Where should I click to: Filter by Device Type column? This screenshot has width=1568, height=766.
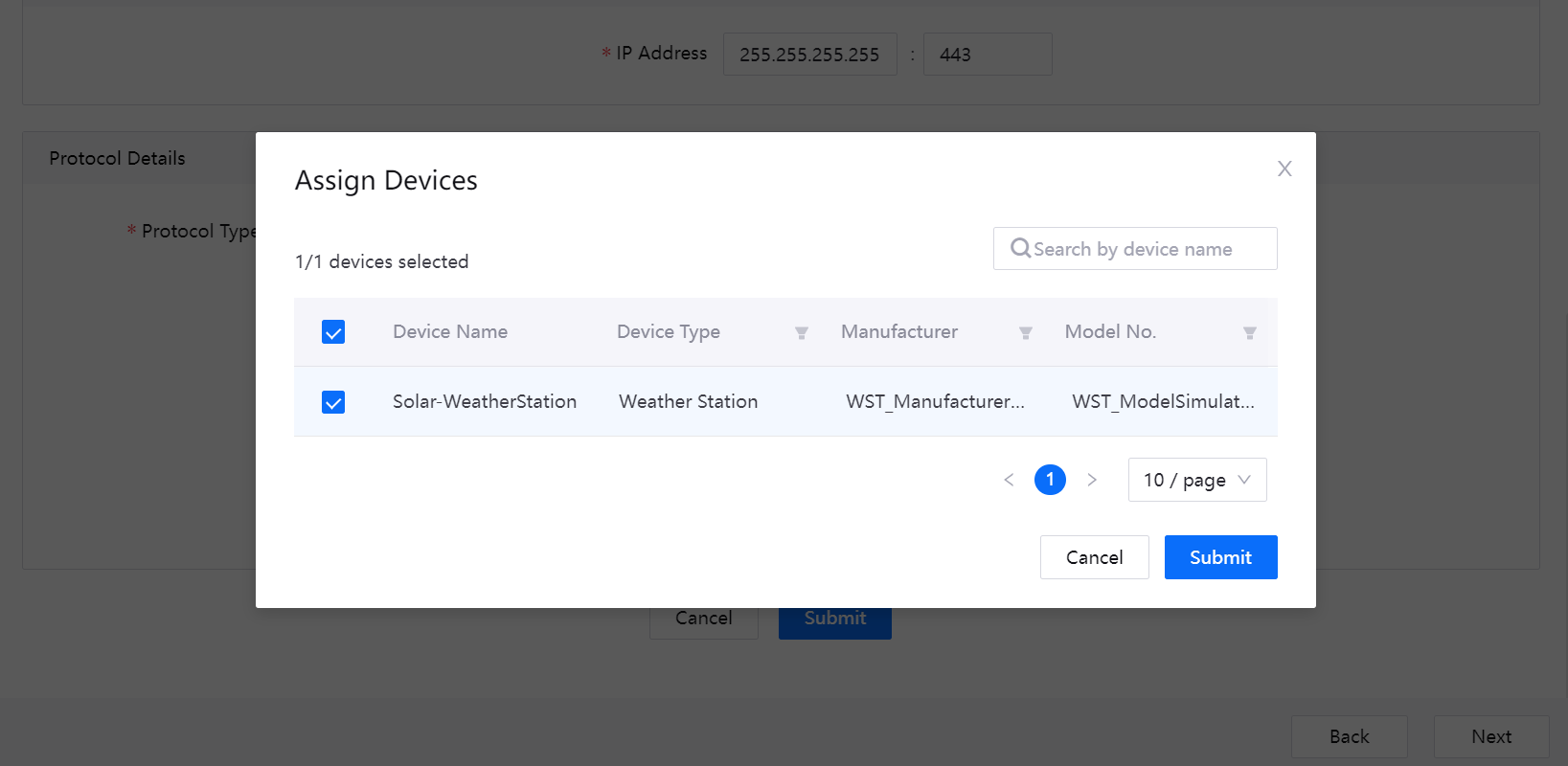pos(802,332)
